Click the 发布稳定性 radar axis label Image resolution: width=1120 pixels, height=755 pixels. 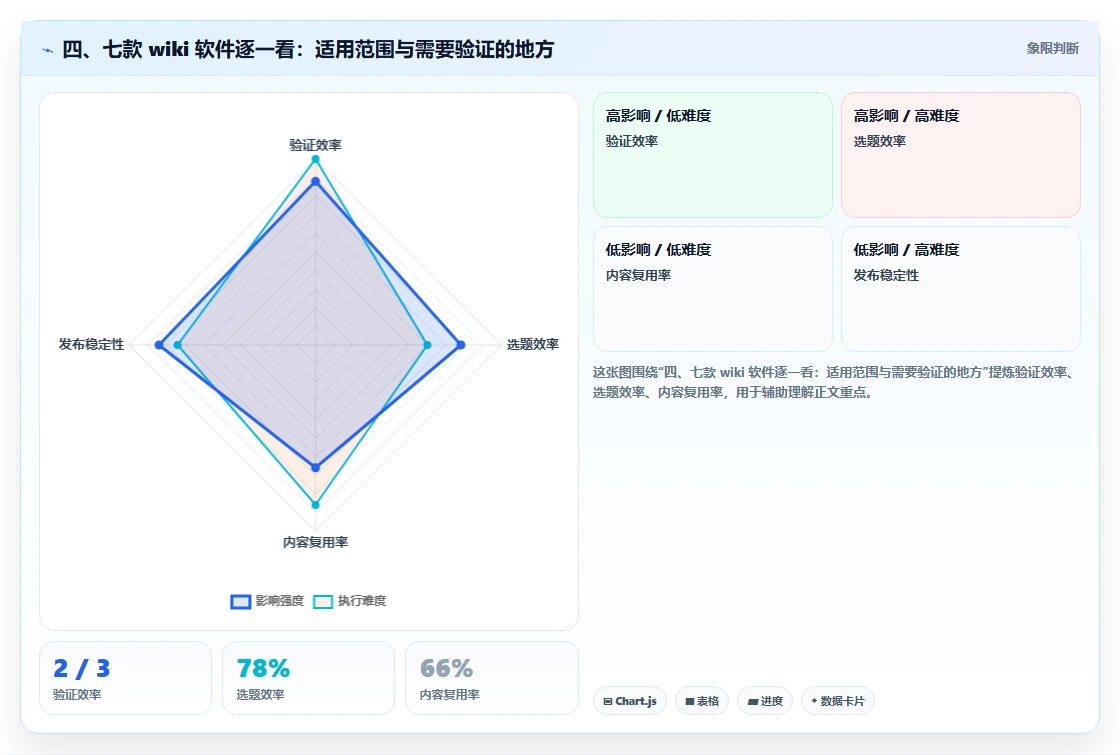point(91,344)
